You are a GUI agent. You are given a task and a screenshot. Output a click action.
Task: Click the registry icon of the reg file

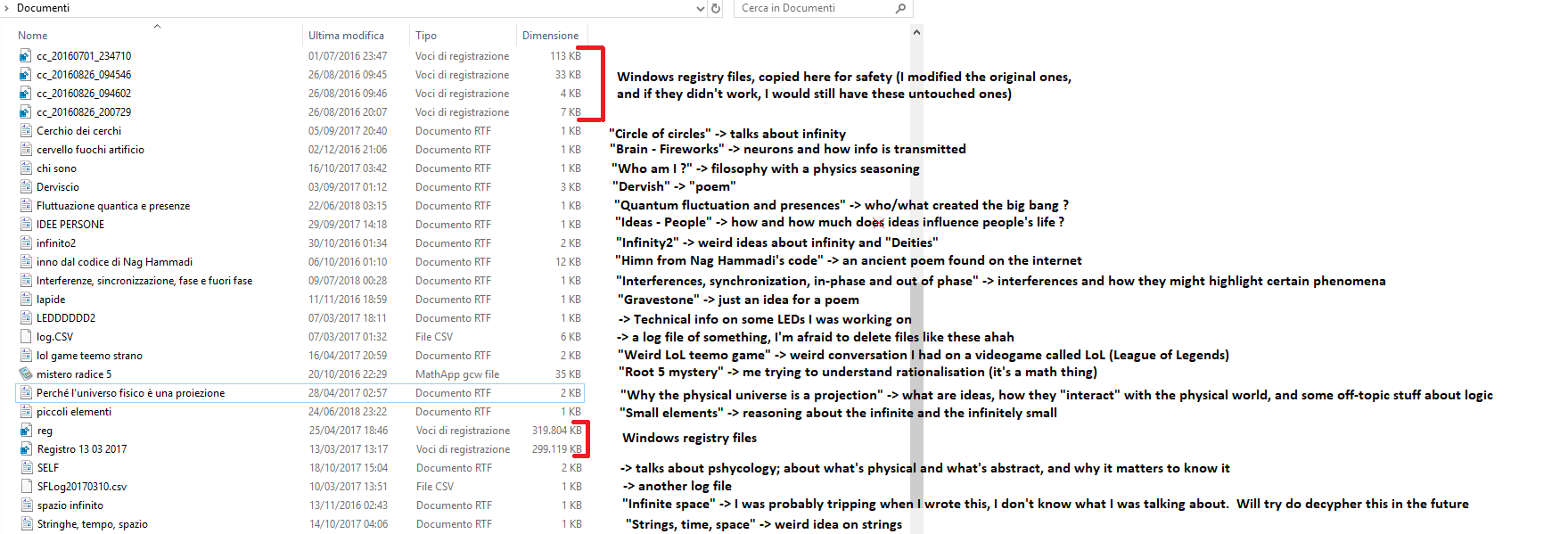[25, 430]
